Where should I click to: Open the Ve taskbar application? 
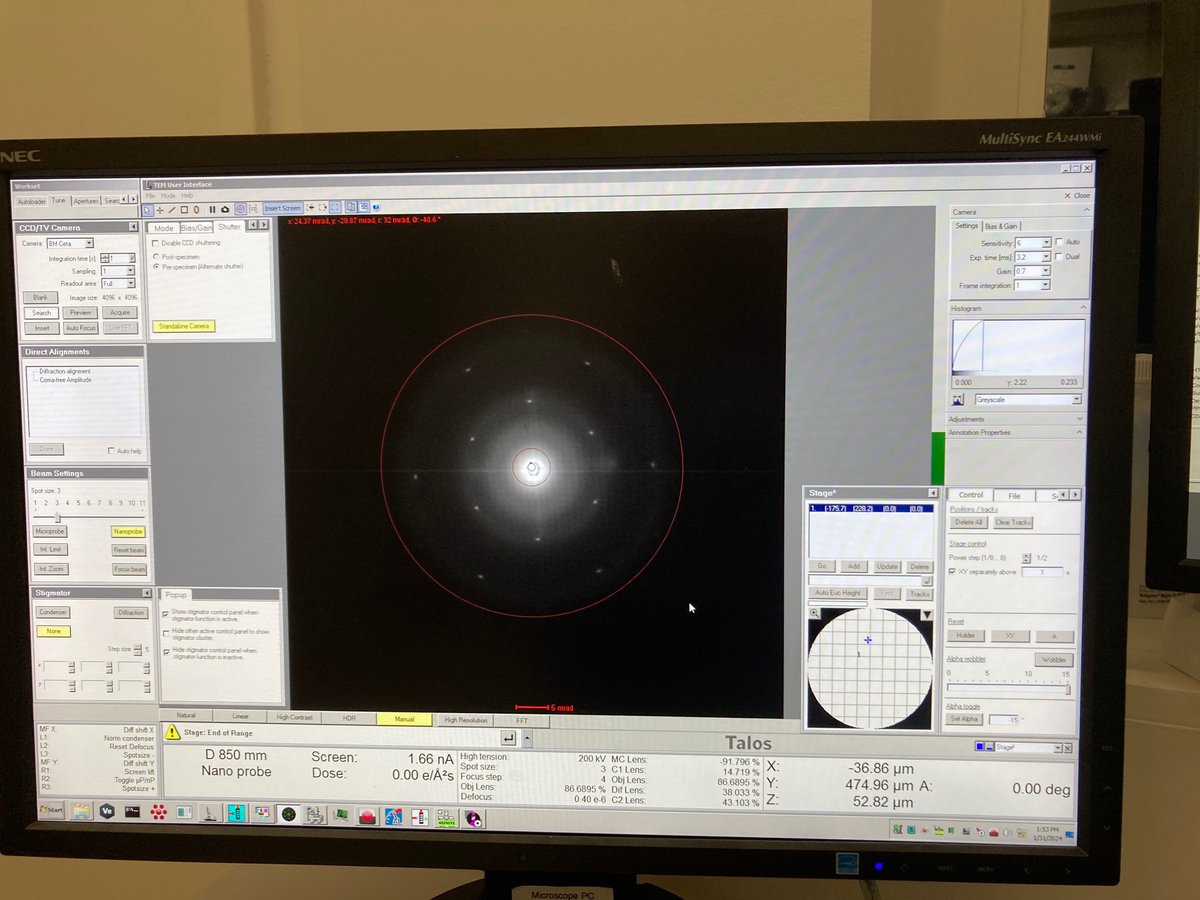107,811
